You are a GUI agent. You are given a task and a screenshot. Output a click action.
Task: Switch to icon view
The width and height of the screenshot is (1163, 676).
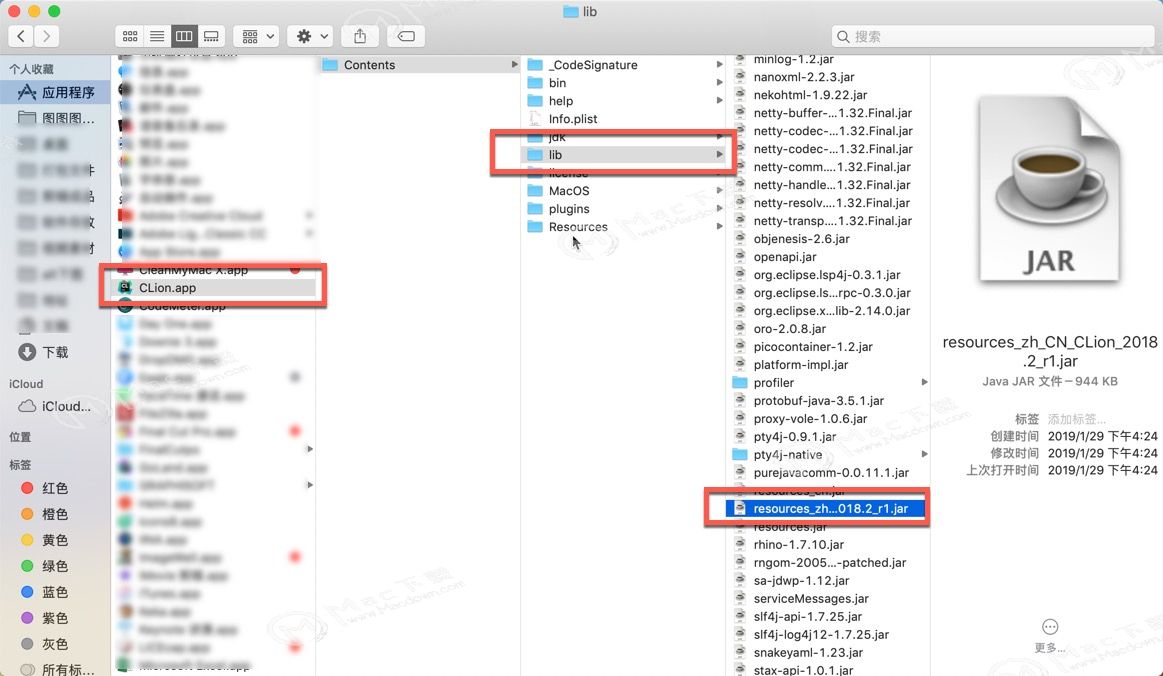click(130, 36)
